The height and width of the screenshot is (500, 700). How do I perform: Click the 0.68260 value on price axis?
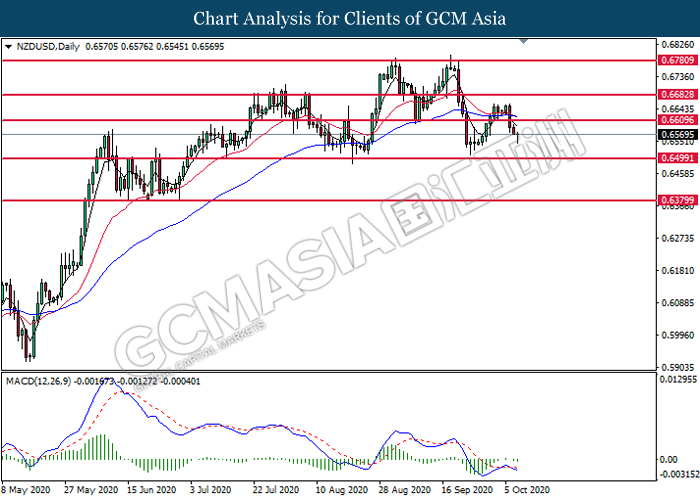click(678, 45)
